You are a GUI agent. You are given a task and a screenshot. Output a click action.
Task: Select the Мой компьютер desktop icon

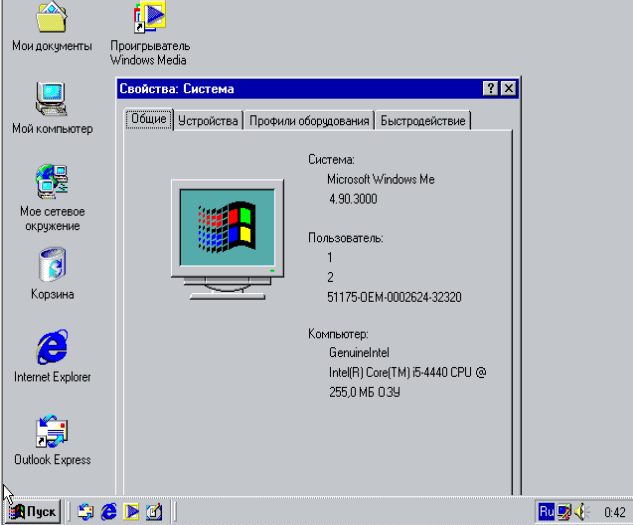pyautogui.click(x=52, y=108)
